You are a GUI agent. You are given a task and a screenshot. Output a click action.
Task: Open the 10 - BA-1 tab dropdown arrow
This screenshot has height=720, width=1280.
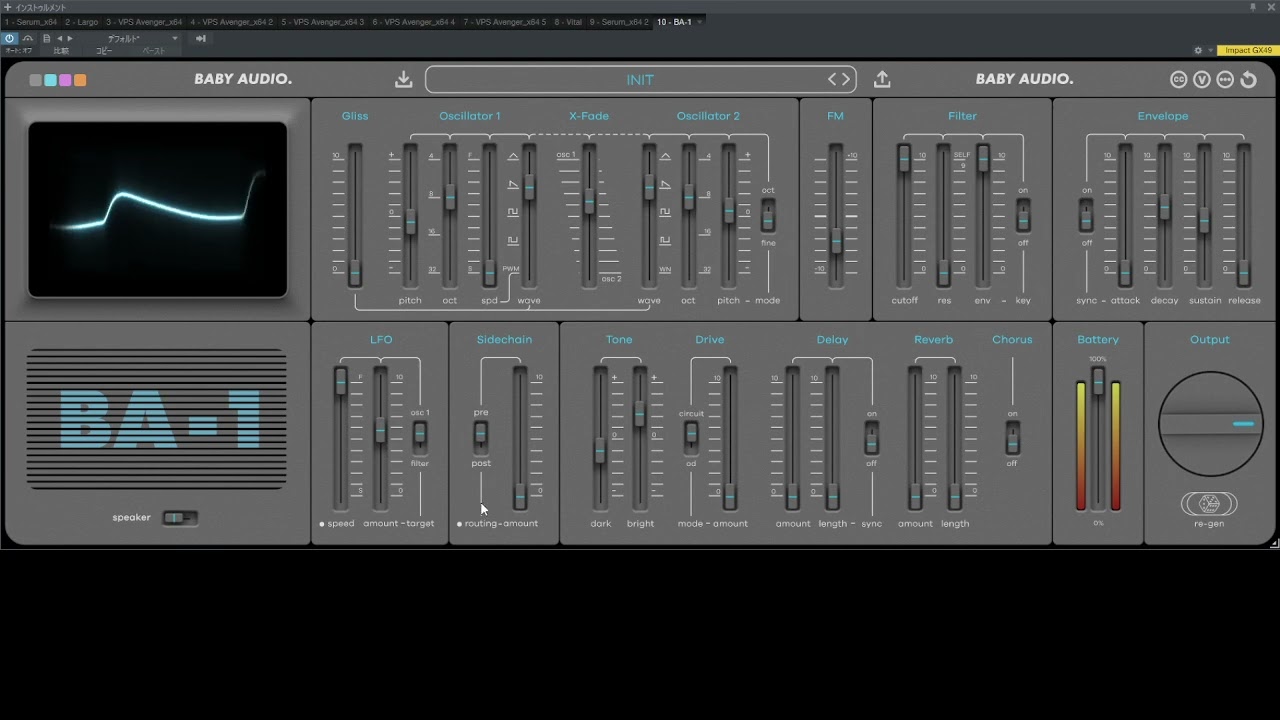[700, 21]
